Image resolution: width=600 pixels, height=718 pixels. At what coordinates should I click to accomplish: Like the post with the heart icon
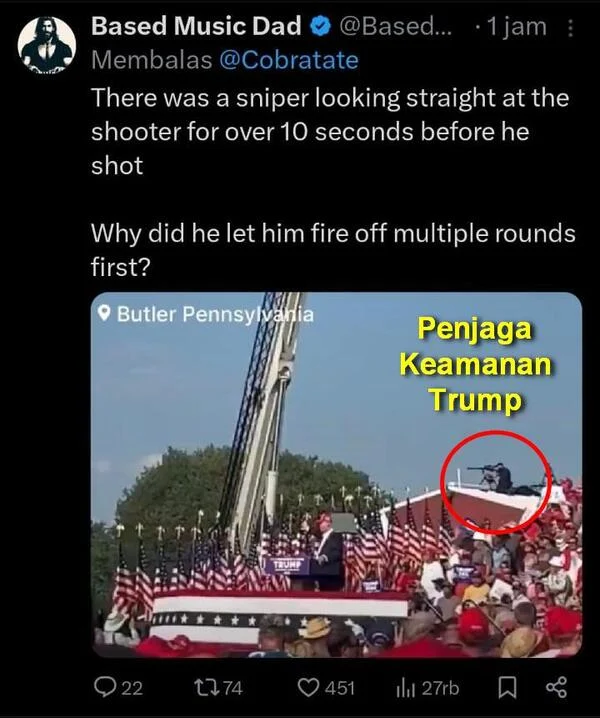click(x=309, y=687)
